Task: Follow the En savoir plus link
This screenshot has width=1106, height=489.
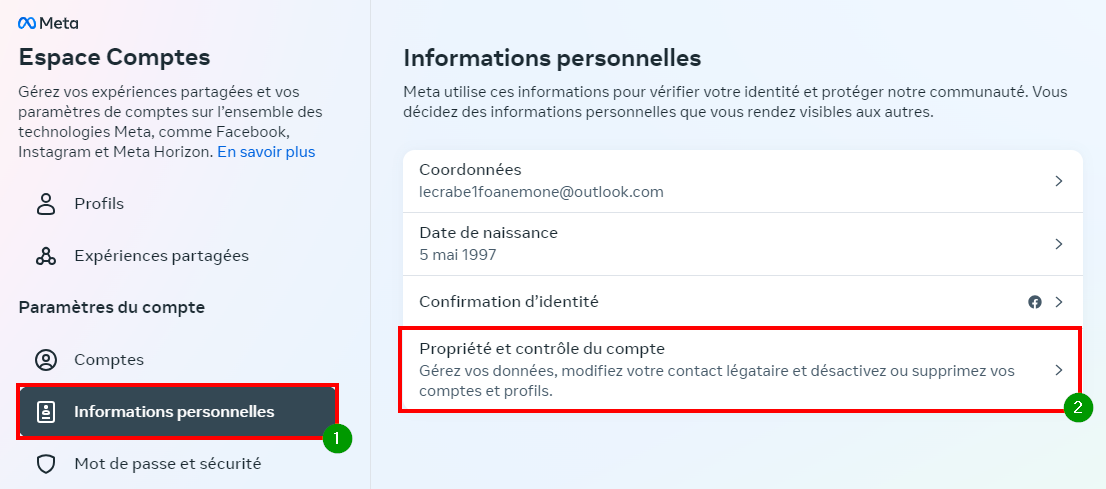Action: [266, 152]
